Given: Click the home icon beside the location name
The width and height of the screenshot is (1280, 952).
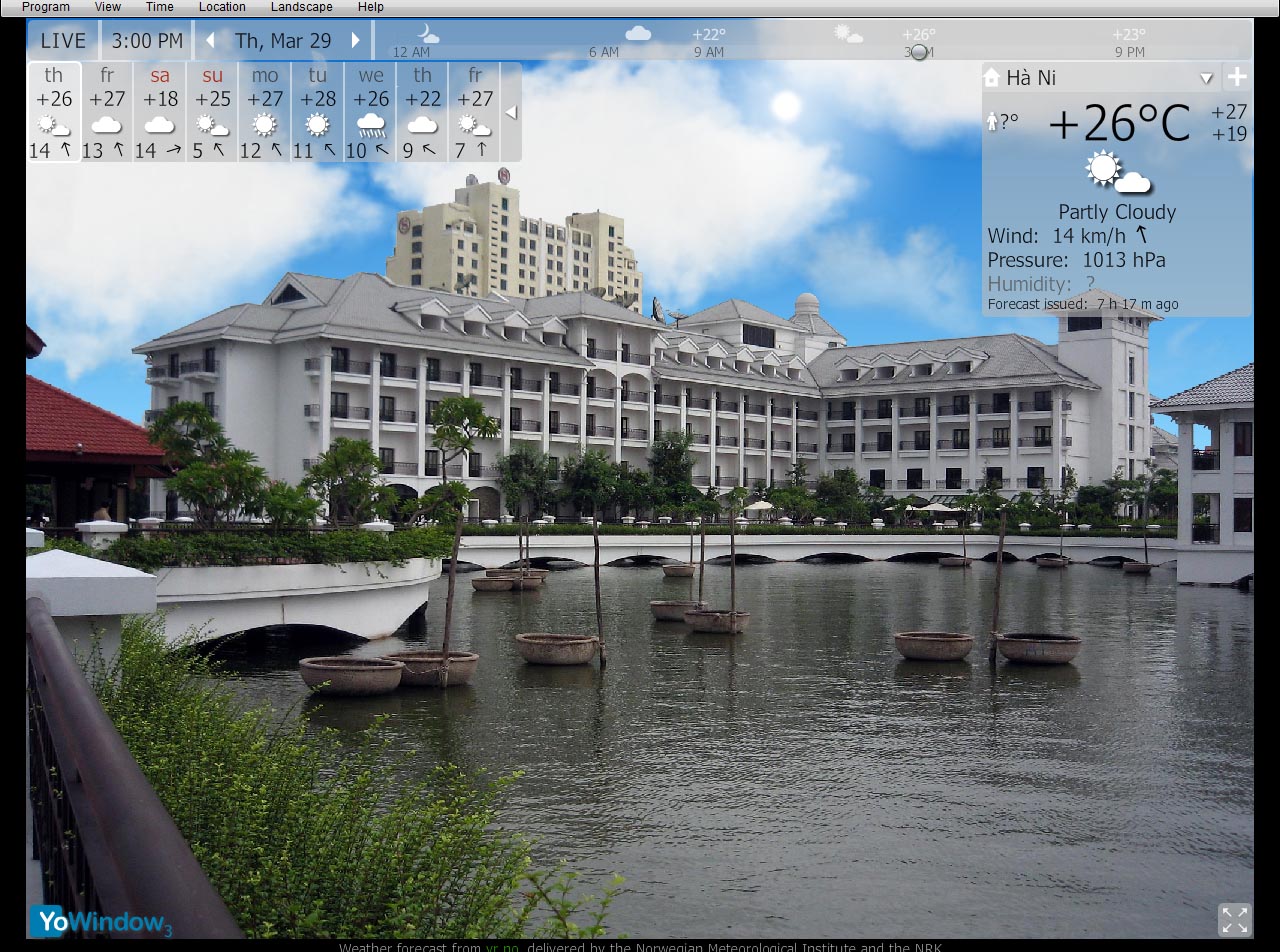Looking at the screenshot, I should [992, 77].
